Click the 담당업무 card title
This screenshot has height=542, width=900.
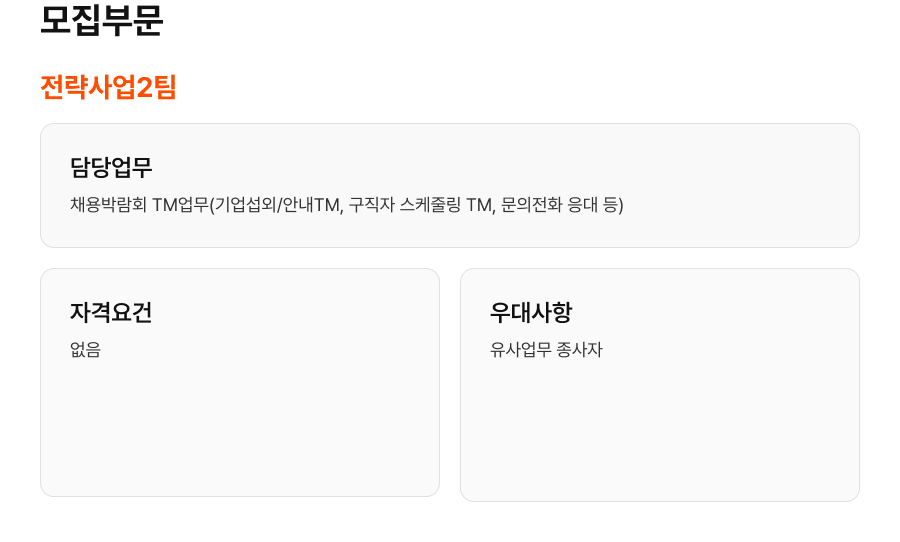[x=111, y=167]
